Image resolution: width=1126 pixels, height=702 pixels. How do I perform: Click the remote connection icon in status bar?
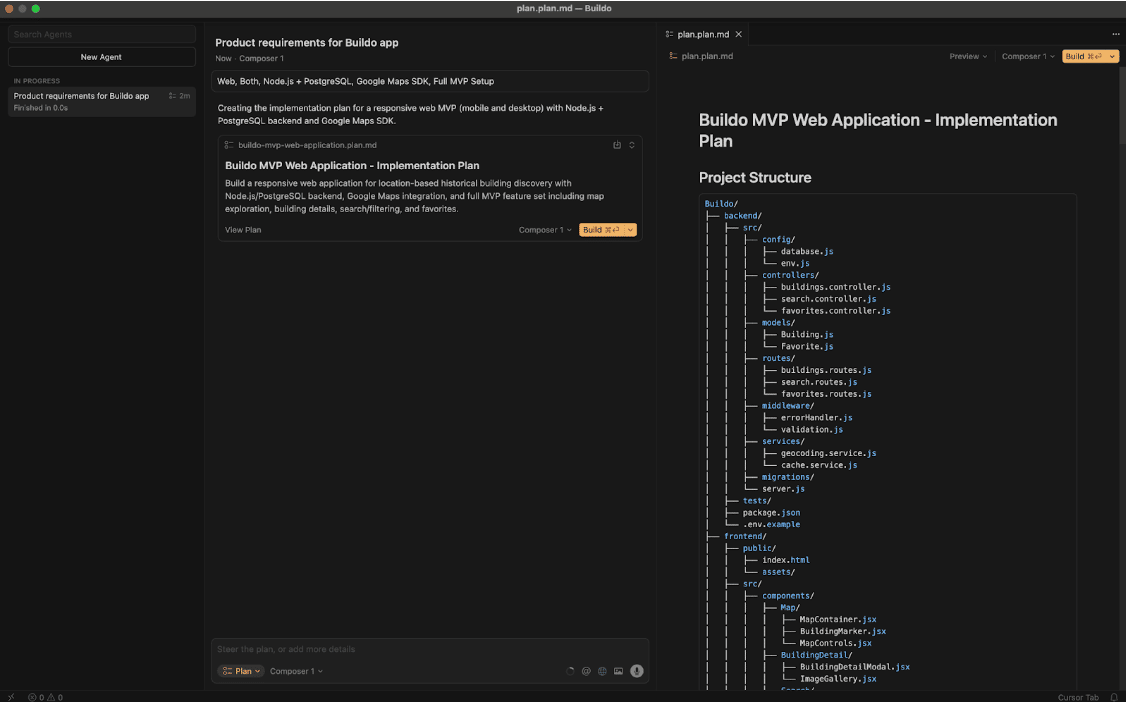(x=11, y=697)
